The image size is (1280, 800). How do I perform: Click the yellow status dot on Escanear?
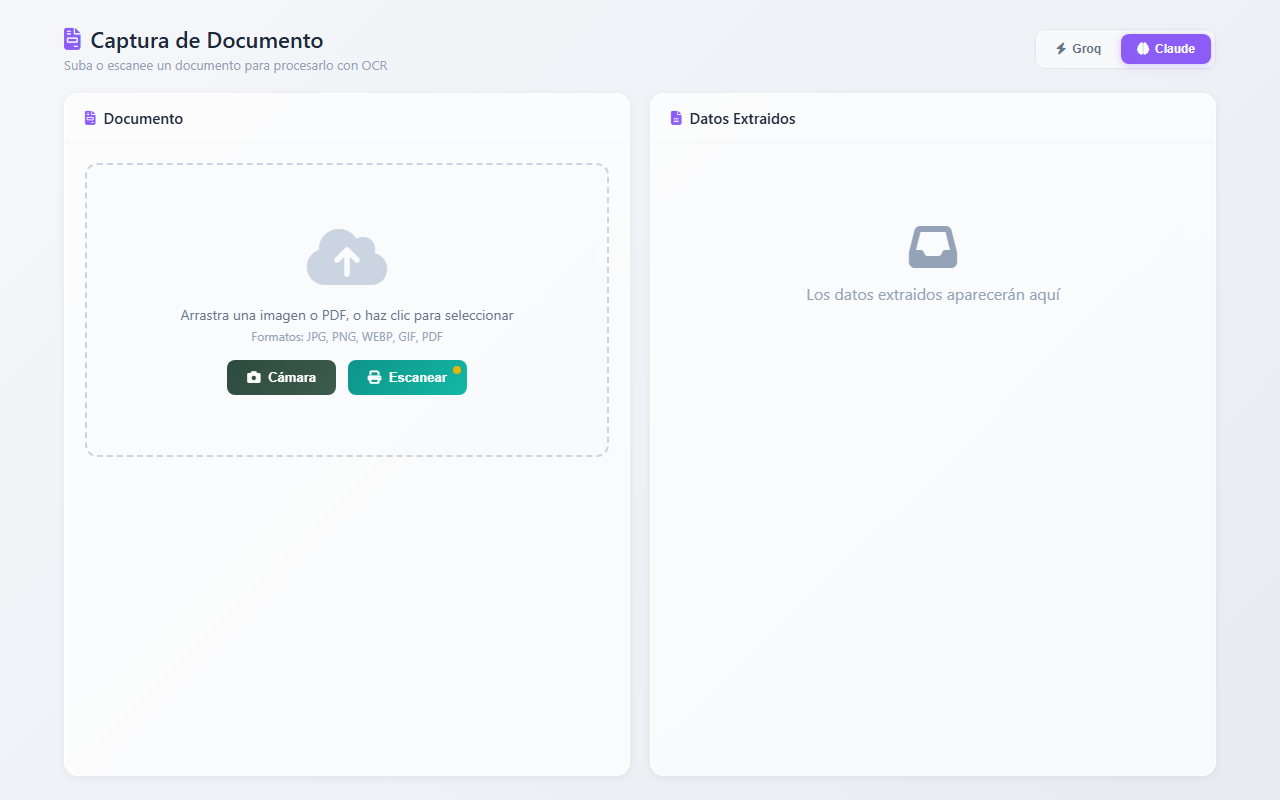tap(457, 369)
